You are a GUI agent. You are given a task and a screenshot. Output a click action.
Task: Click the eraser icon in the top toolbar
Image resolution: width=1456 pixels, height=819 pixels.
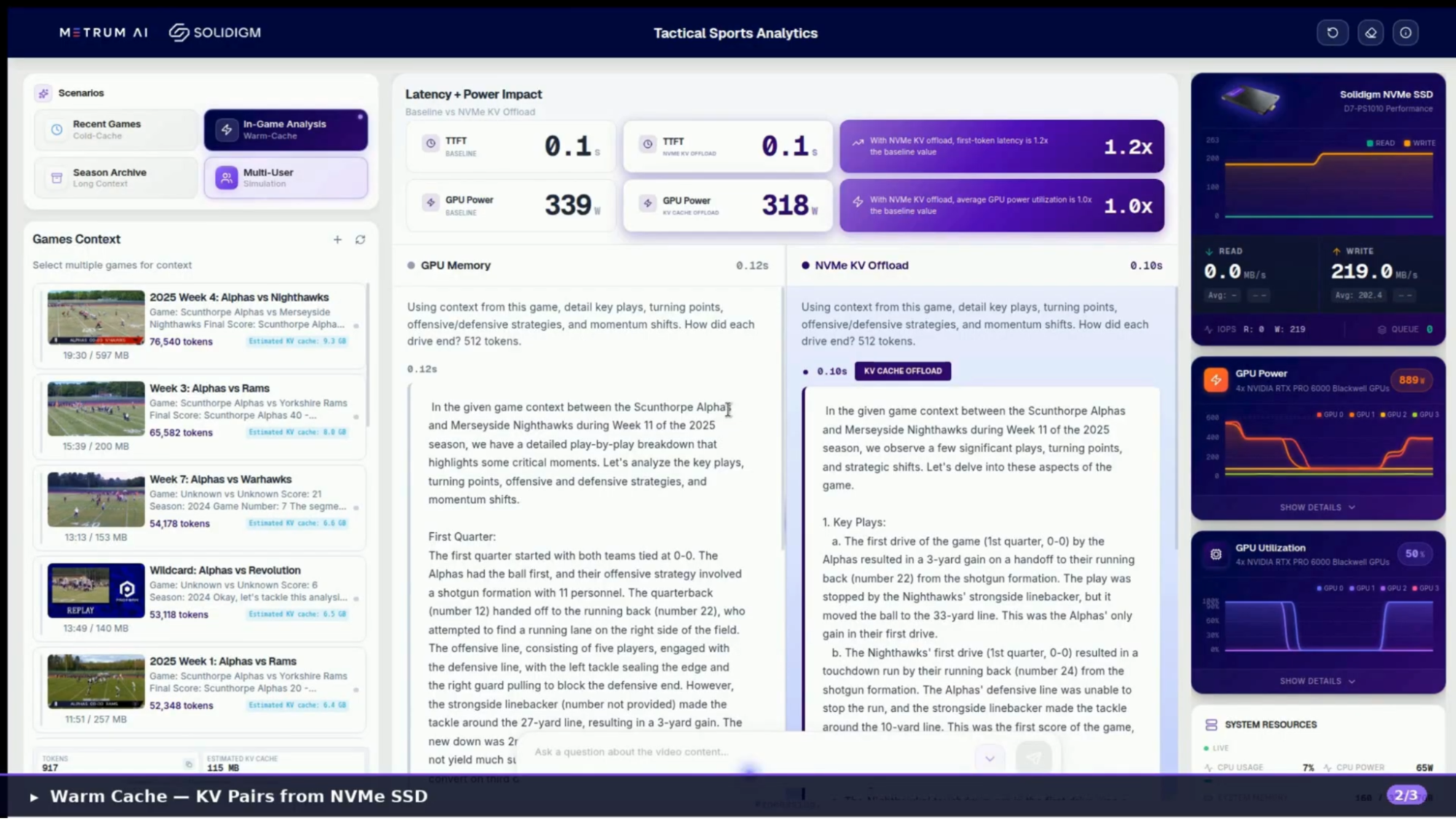1370,32
